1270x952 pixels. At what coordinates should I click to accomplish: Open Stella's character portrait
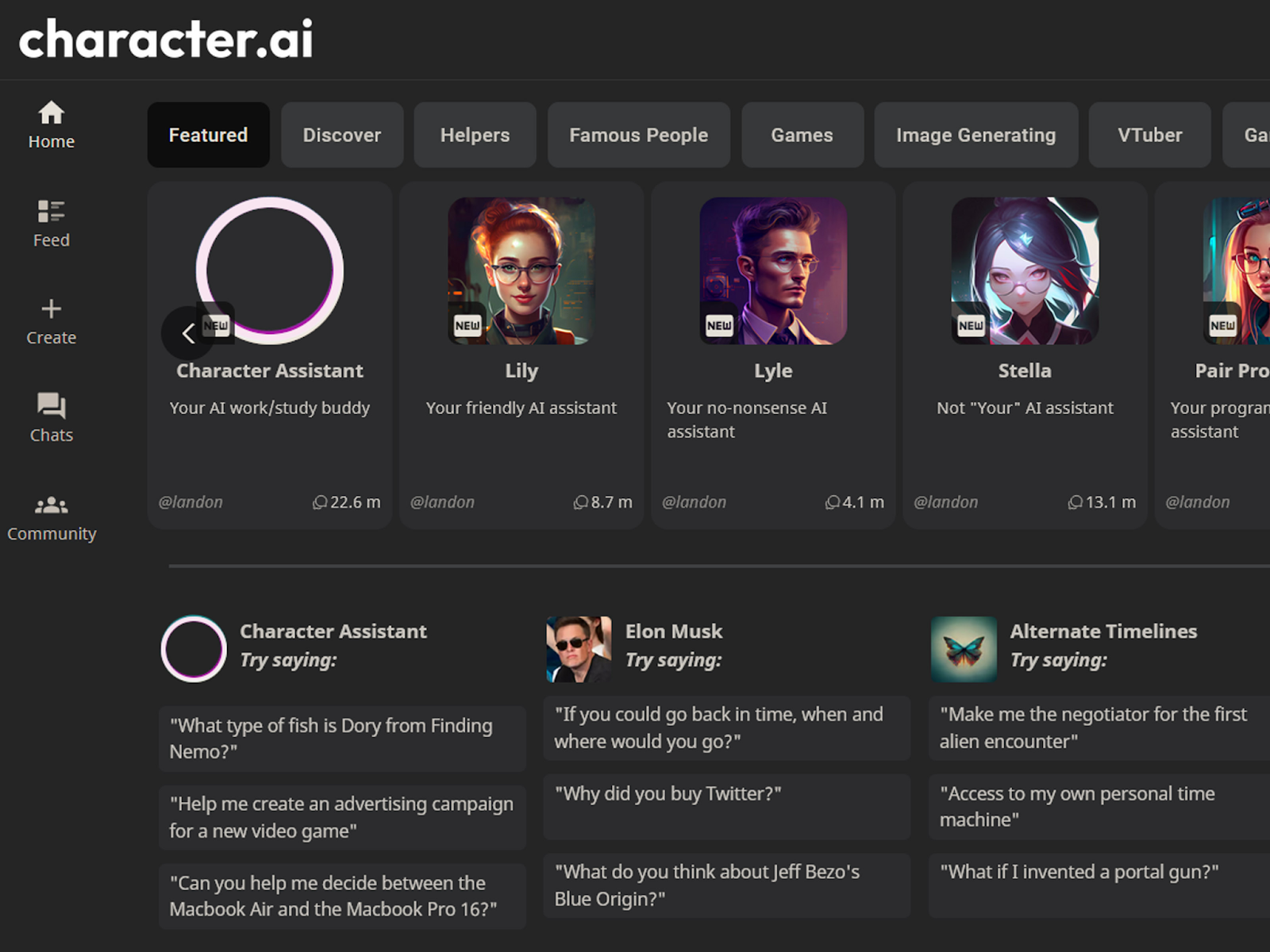1025,271
